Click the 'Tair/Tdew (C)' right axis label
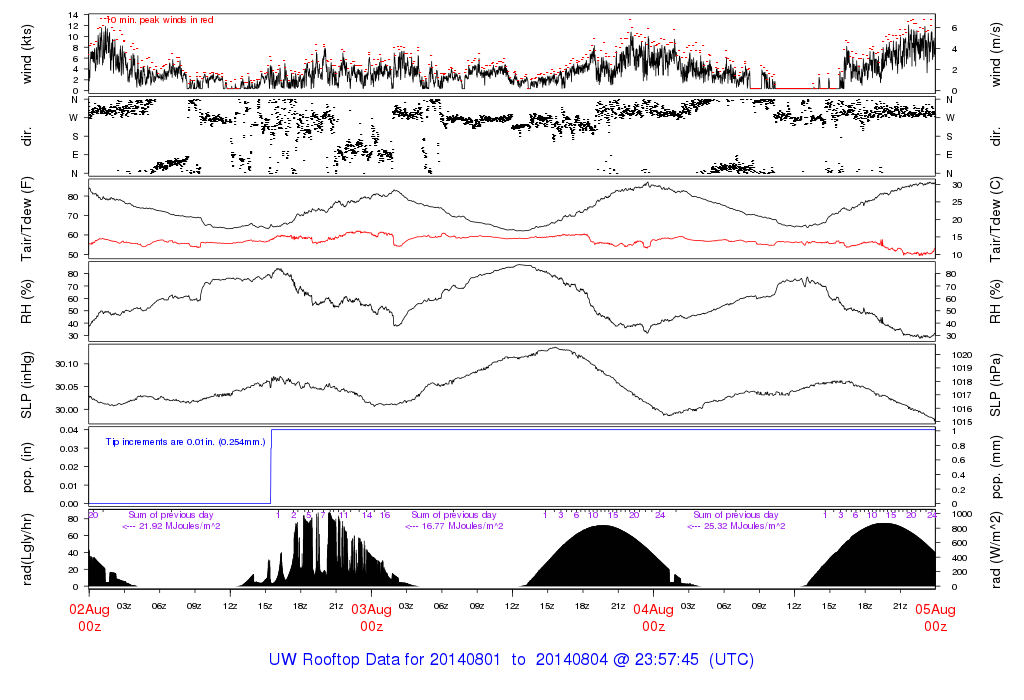This screenshot has height=700, width=1024. point(996,219)
